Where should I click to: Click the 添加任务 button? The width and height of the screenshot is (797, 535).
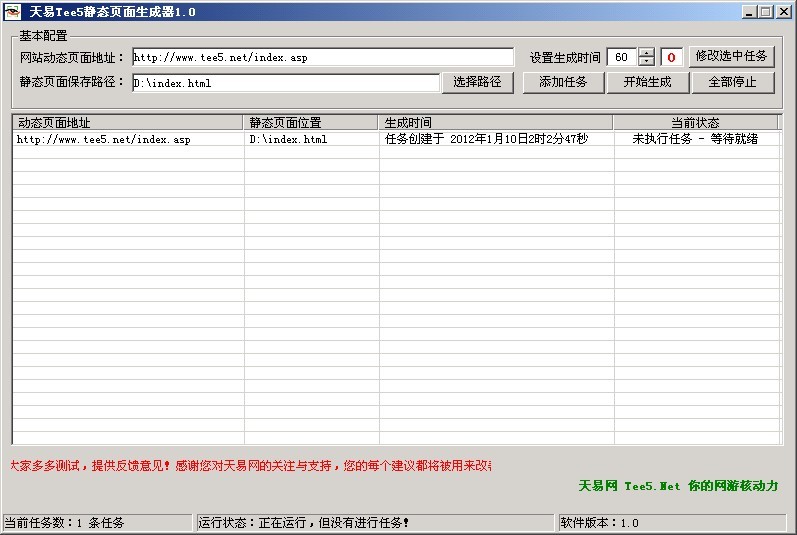click(x=563, y=82)
